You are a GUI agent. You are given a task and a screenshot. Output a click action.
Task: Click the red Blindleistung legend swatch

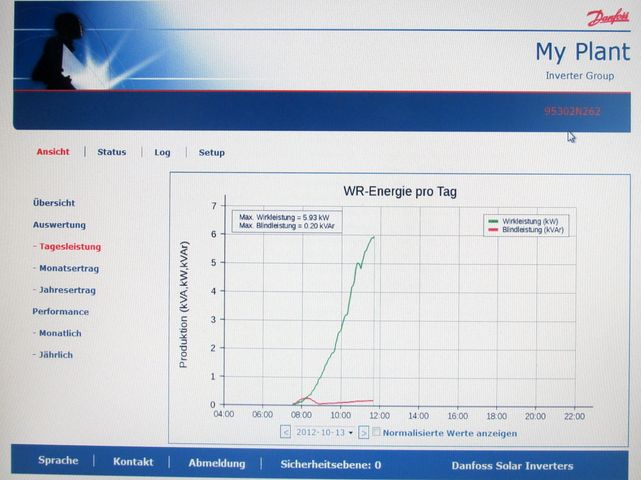pyautogui.click(x=493, y=230)
